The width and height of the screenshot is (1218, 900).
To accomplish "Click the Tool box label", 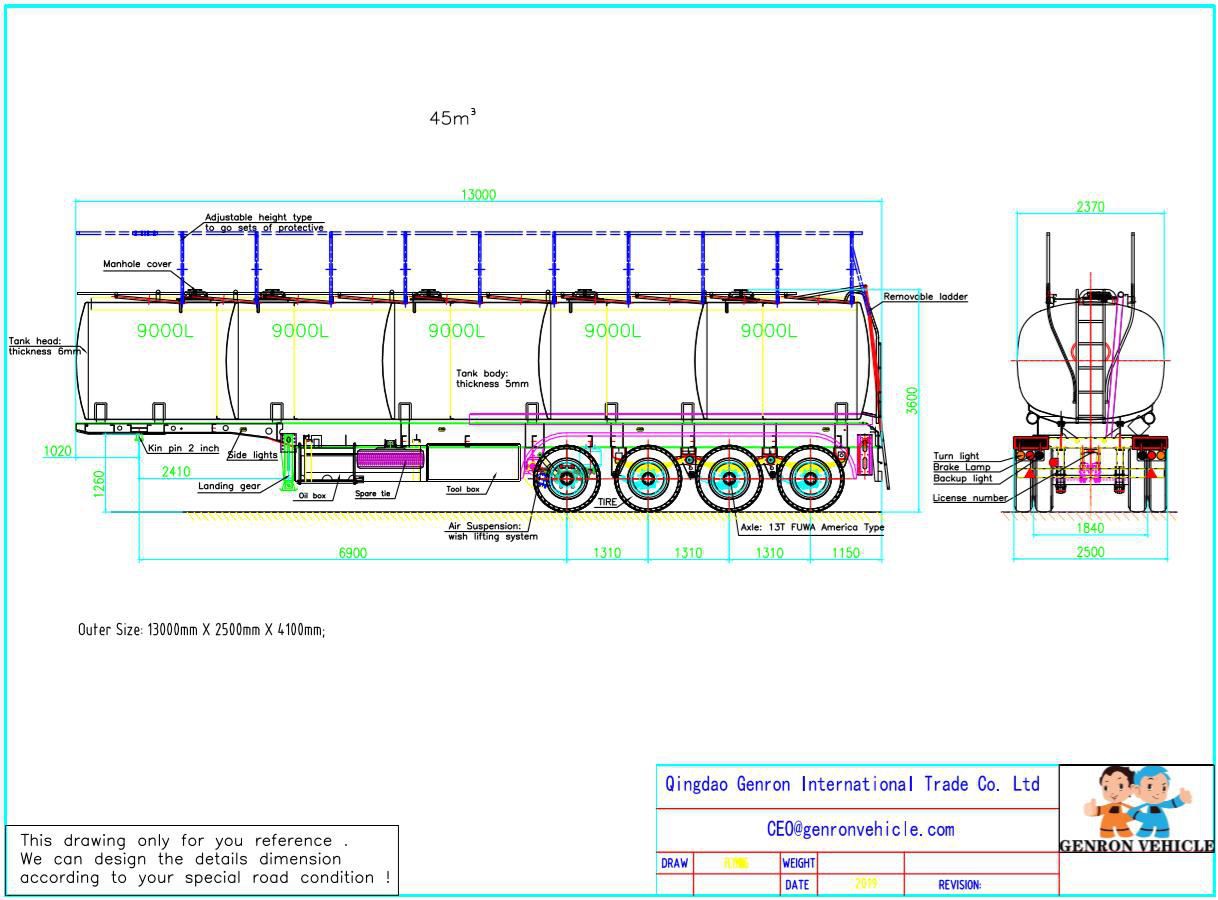I will coord(463,489).
